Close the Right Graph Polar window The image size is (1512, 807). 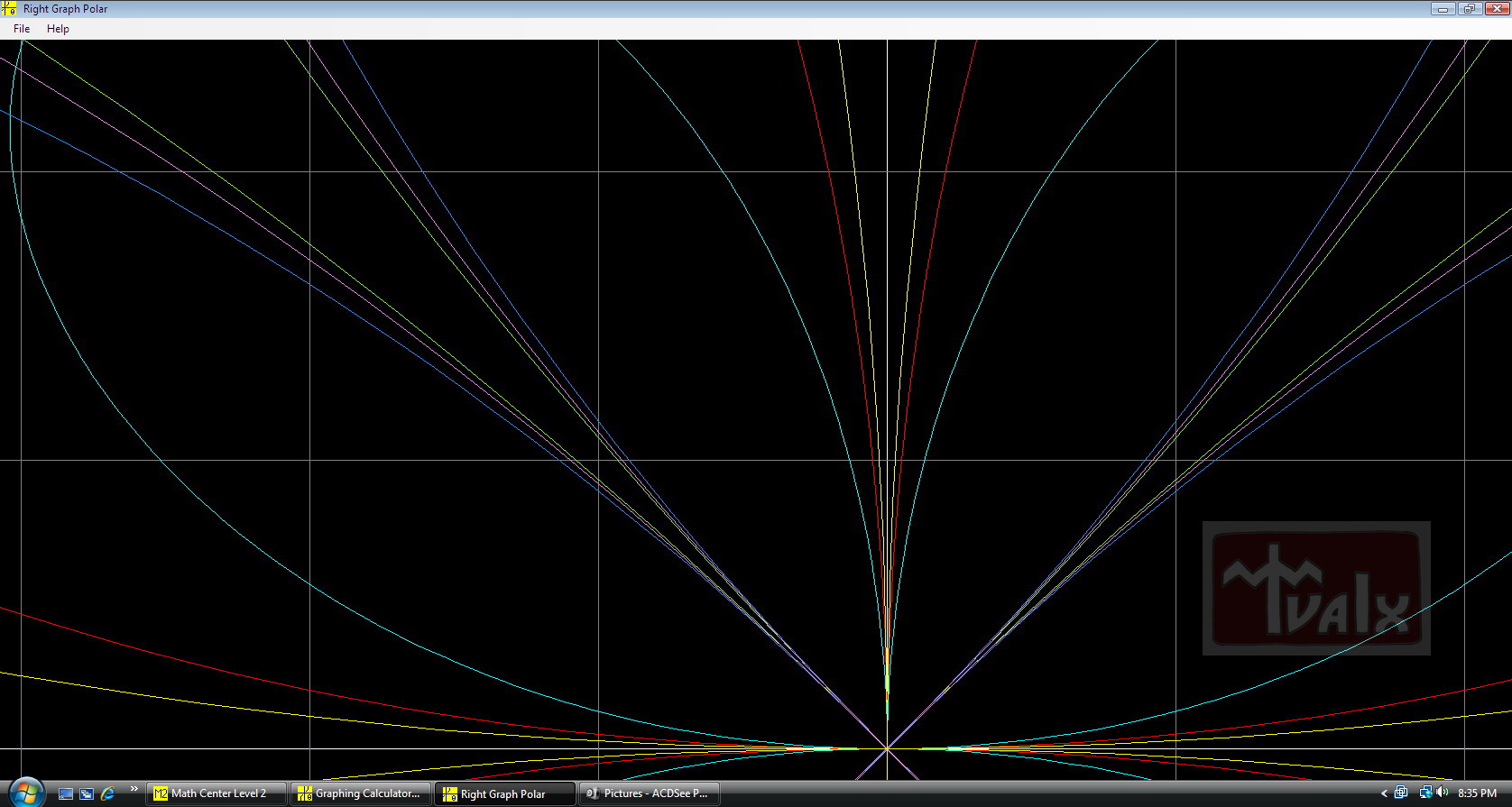pos(1496,9)
